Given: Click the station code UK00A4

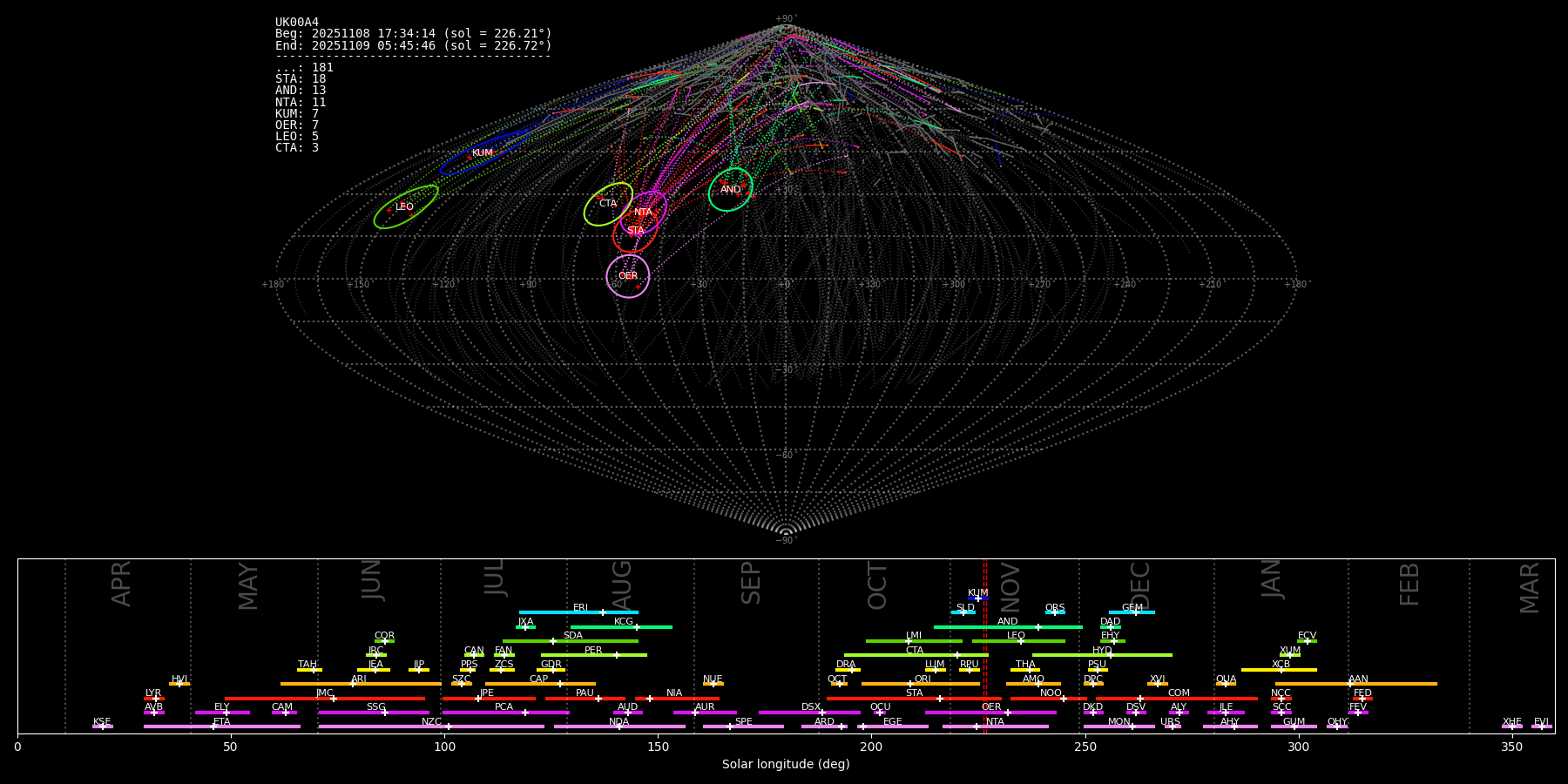Looking at the screenshot, I should coord(297,23).
